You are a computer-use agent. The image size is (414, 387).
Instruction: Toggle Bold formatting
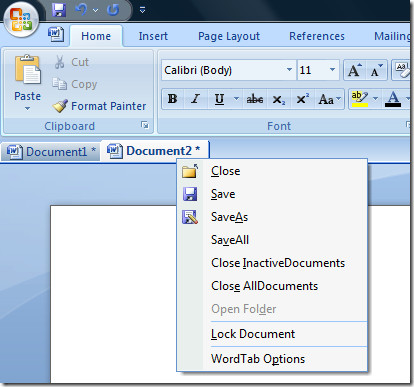(173, 99)
